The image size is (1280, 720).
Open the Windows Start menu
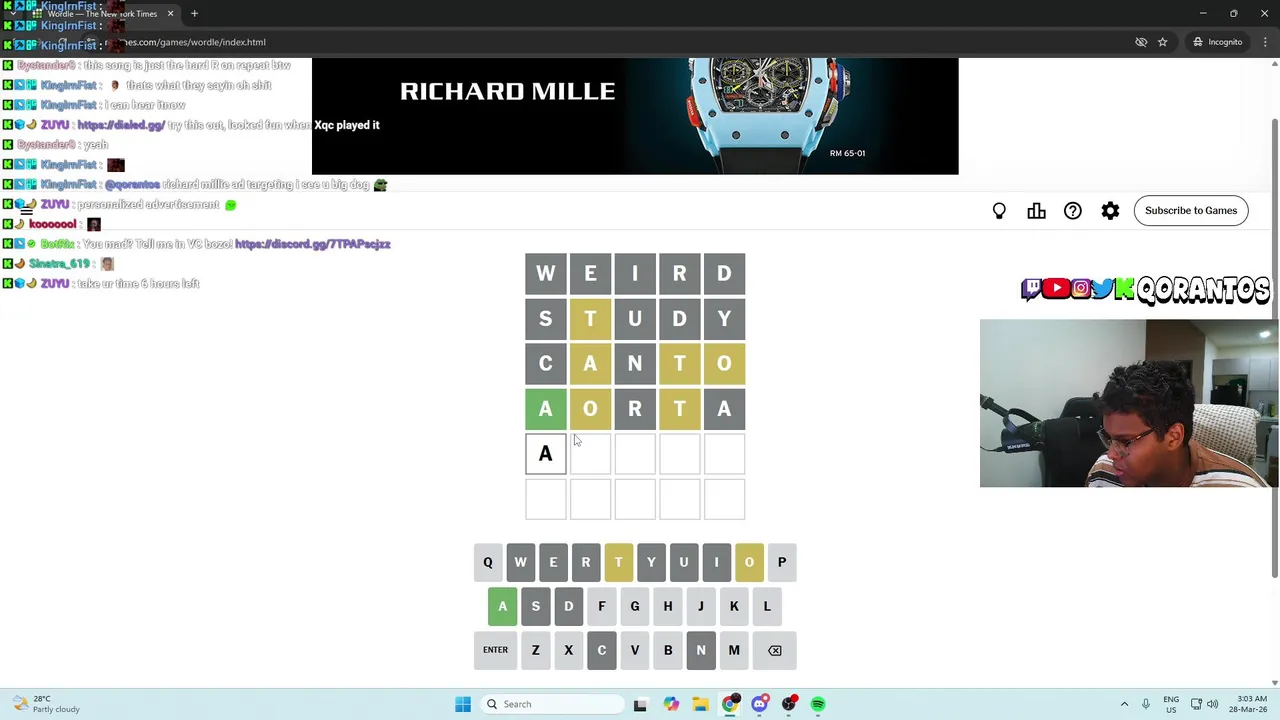[x=463, y=704]
